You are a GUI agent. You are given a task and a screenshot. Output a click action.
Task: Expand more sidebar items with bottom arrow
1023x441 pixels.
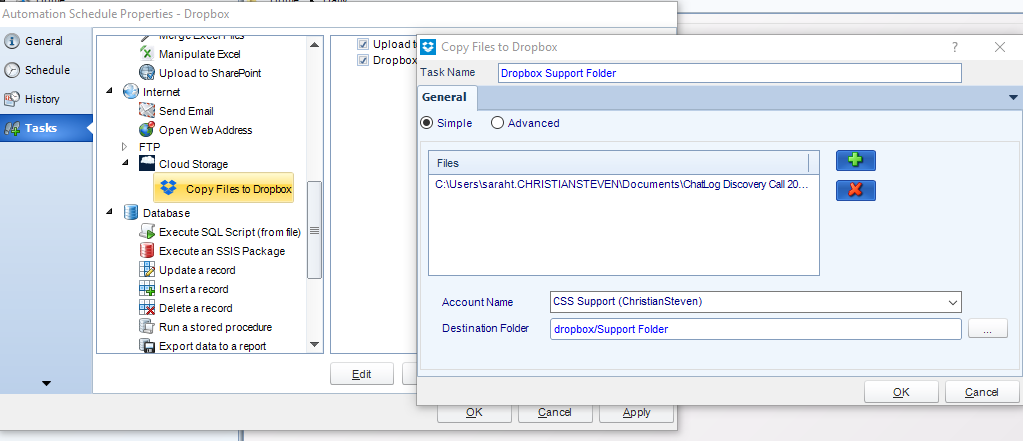[46, 384]
